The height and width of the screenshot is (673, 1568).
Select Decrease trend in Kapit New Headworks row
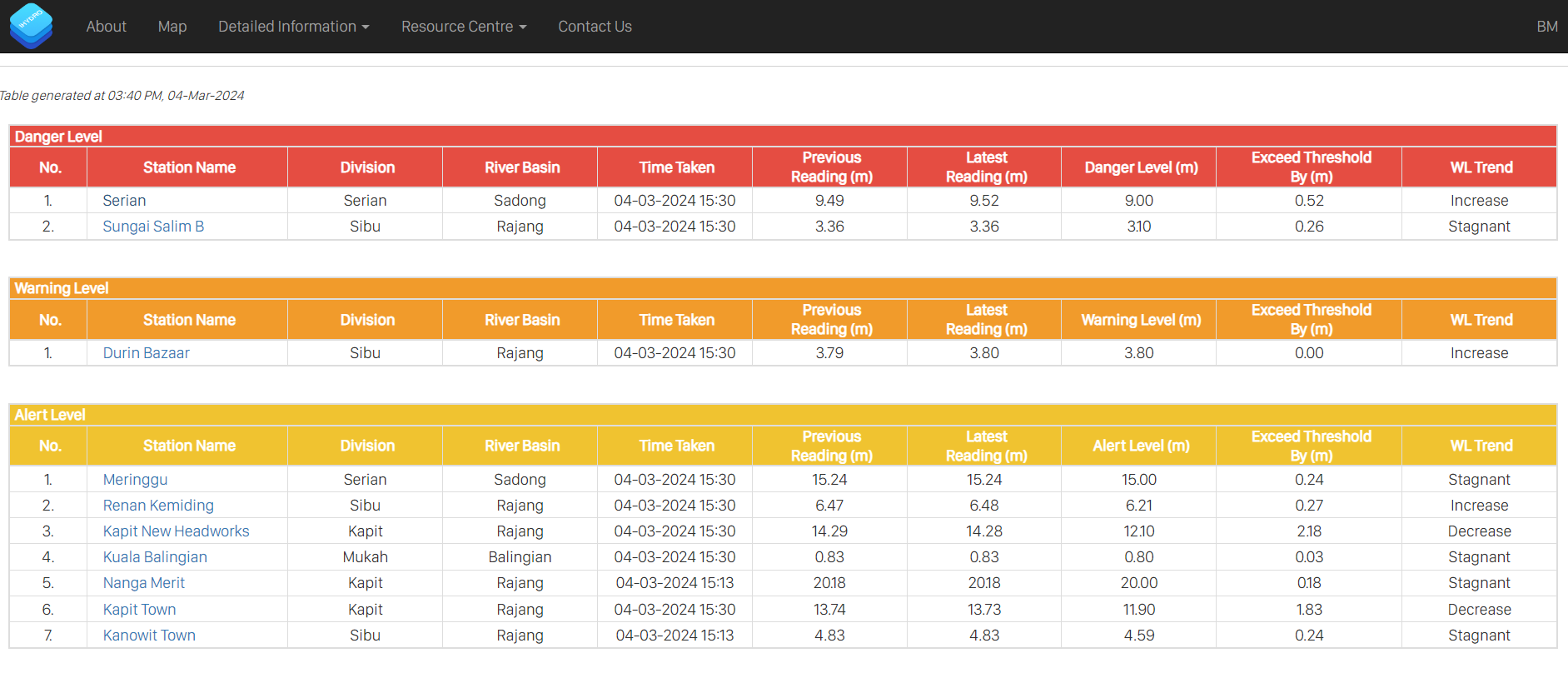[x=1479, y=531]
